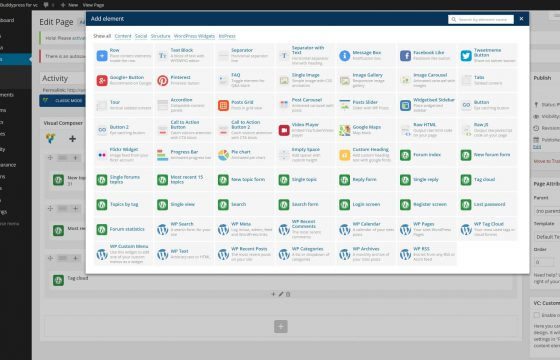Click the search by element name field
Image resolution: width=560 pixels, height=360 pixels.
[x=481, y=19]
